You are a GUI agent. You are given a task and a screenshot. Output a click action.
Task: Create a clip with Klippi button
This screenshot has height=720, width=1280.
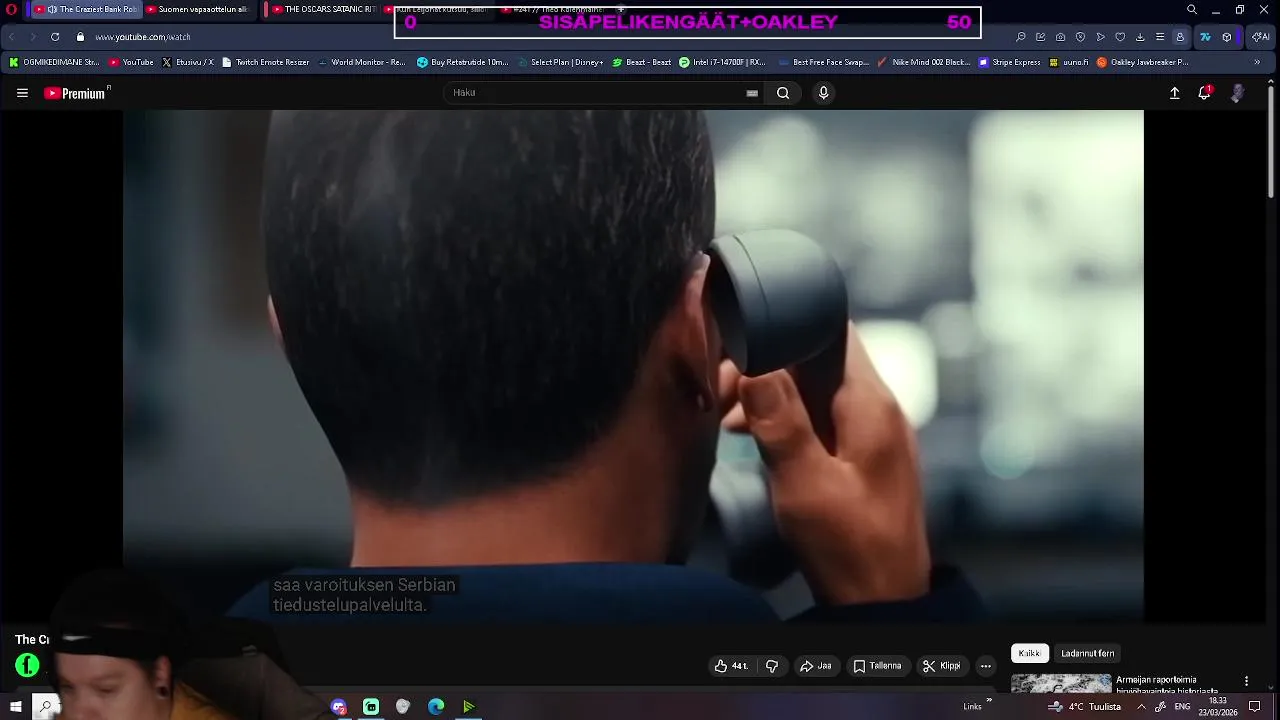[x=942, y=666]
